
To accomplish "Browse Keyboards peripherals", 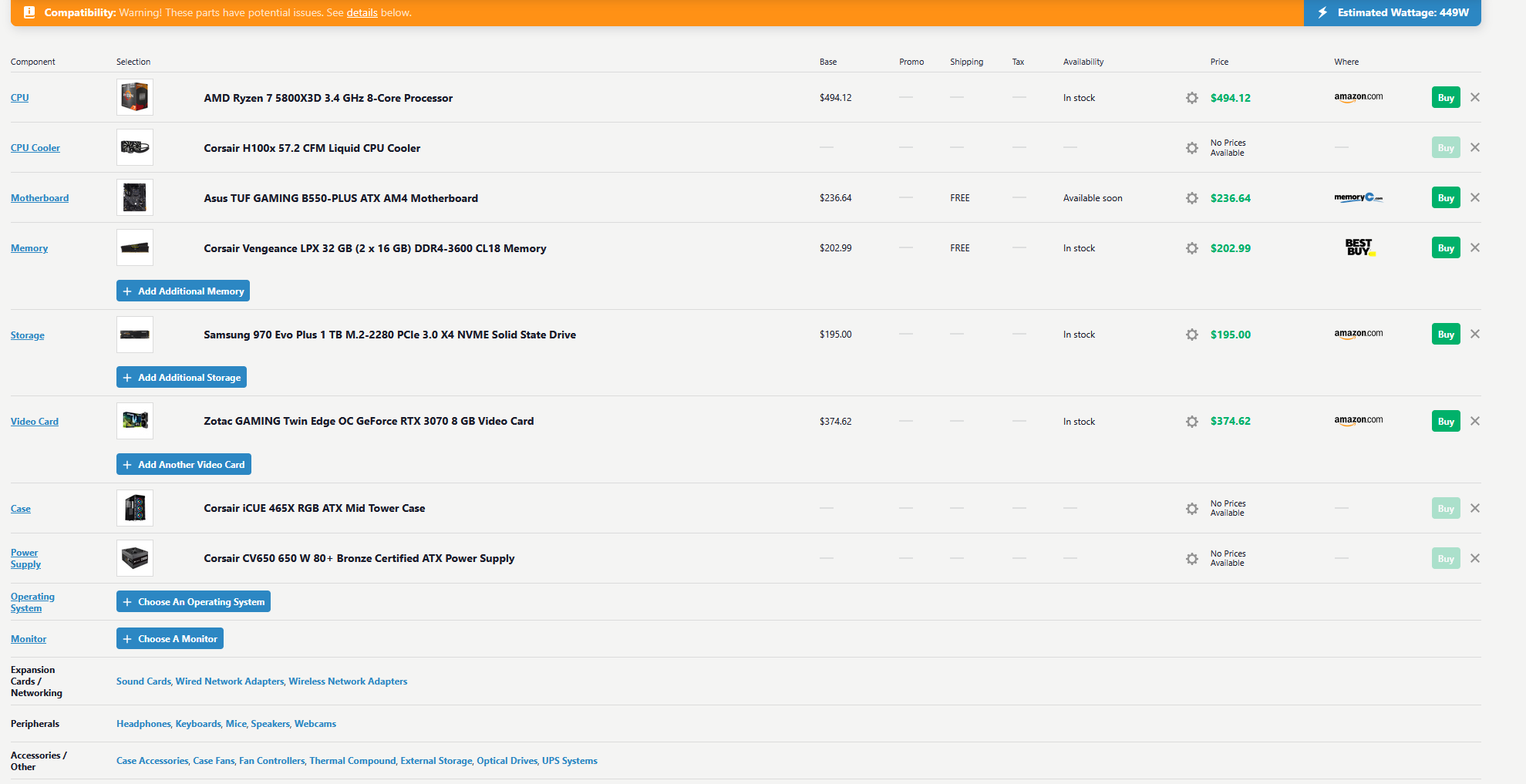I will click(x=198, y=724).
